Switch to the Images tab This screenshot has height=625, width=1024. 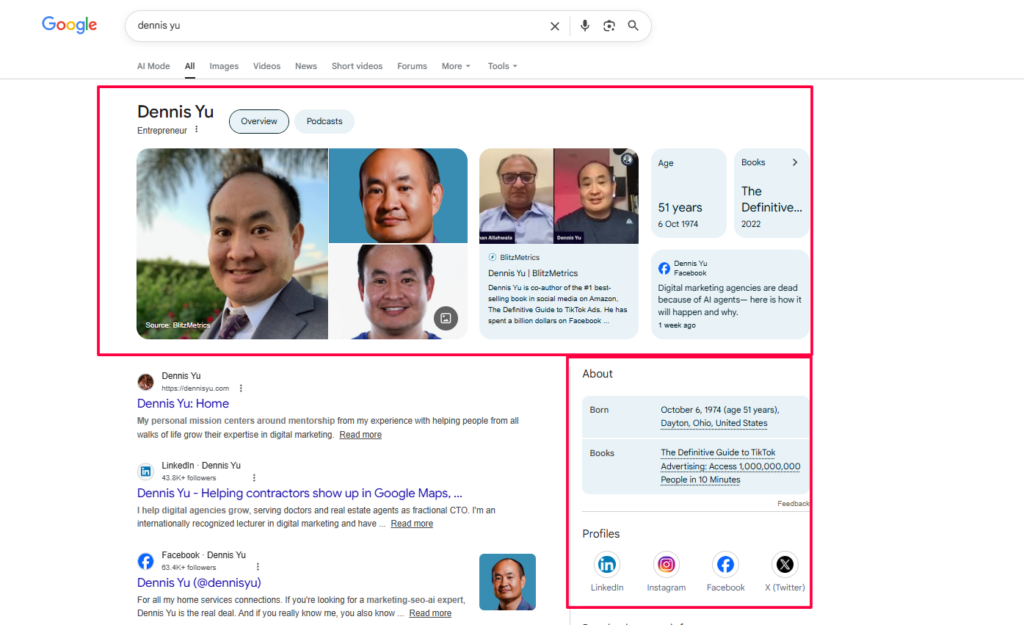click(223, 66)
